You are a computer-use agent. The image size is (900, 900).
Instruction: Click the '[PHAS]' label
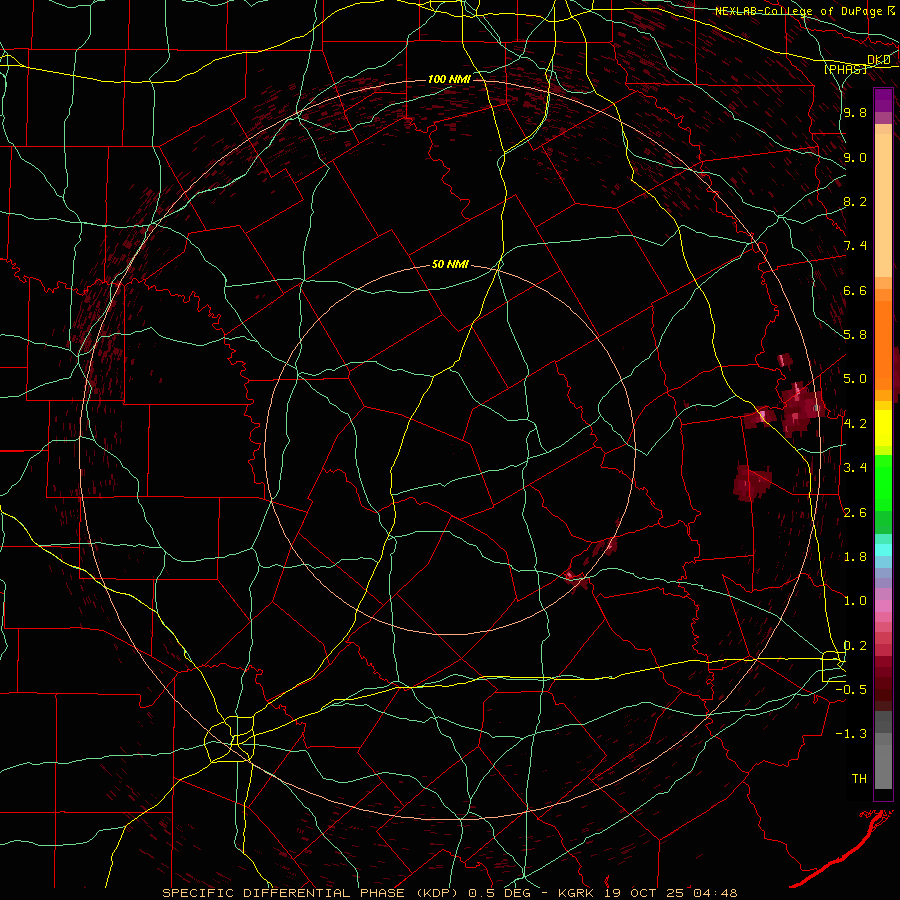[845, 69]
